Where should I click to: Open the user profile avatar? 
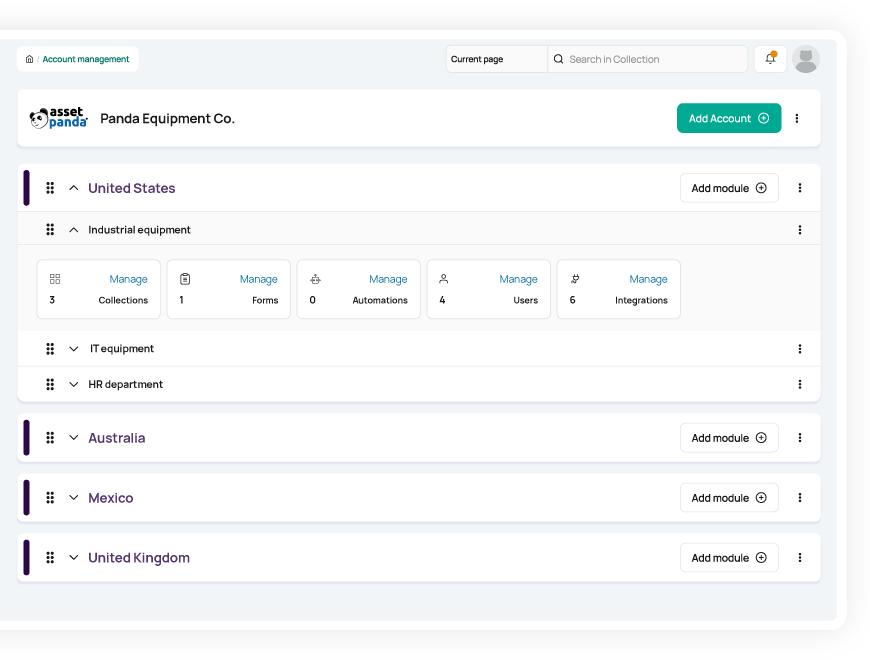coord(806,59)
